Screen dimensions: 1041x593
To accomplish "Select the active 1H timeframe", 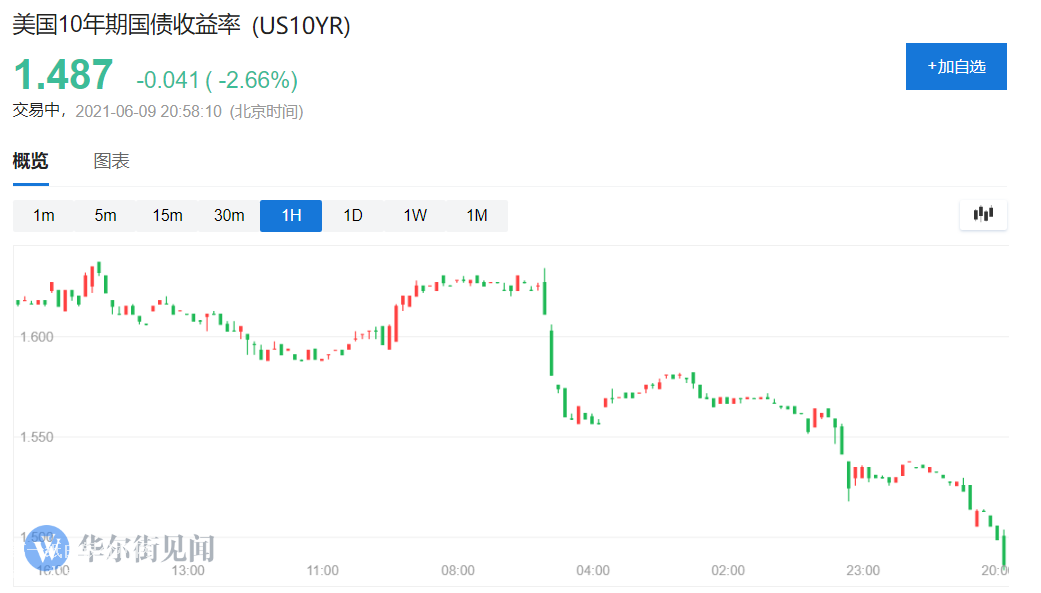I will pos(291,216).
